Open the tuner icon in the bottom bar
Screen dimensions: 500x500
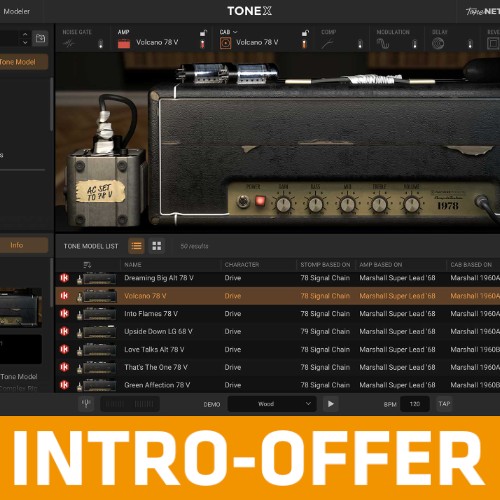(x=86, y=404)
